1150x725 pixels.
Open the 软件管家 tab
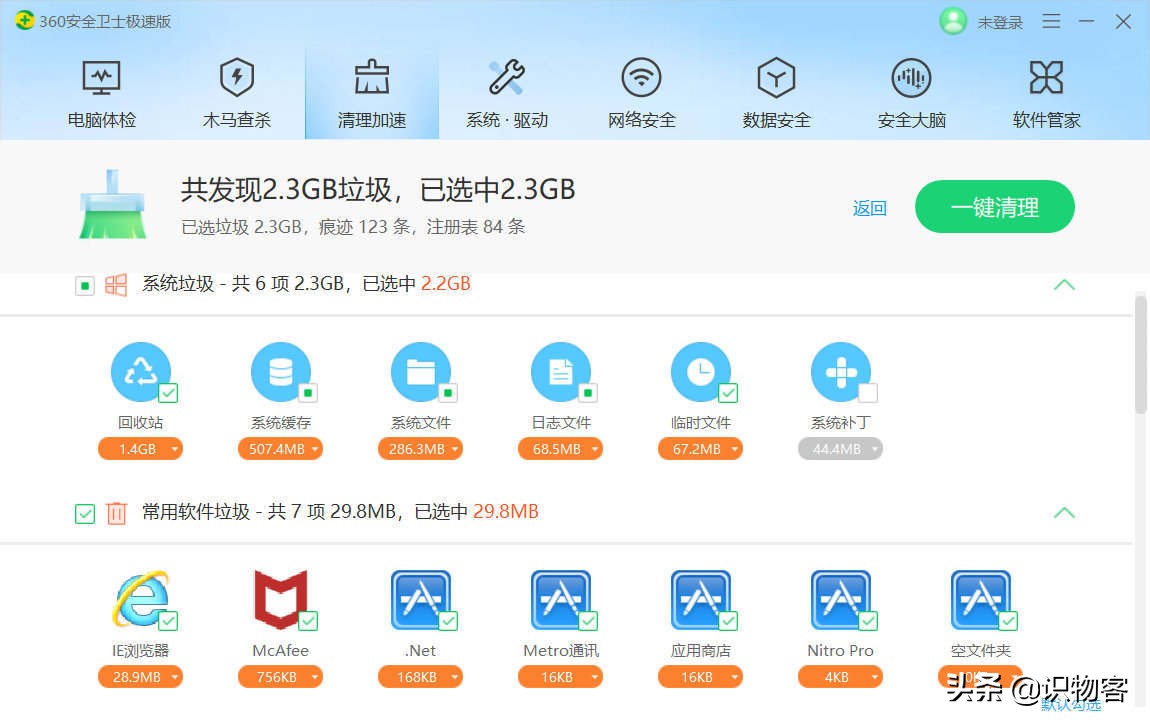click(x=1046, y=90)
